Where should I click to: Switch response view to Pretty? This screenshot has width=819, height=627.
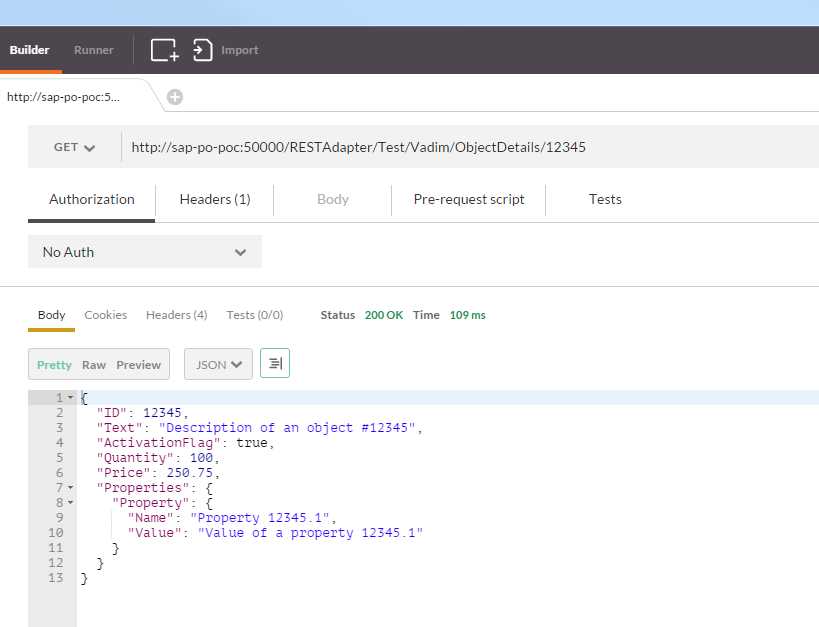[x=54, y=365]
